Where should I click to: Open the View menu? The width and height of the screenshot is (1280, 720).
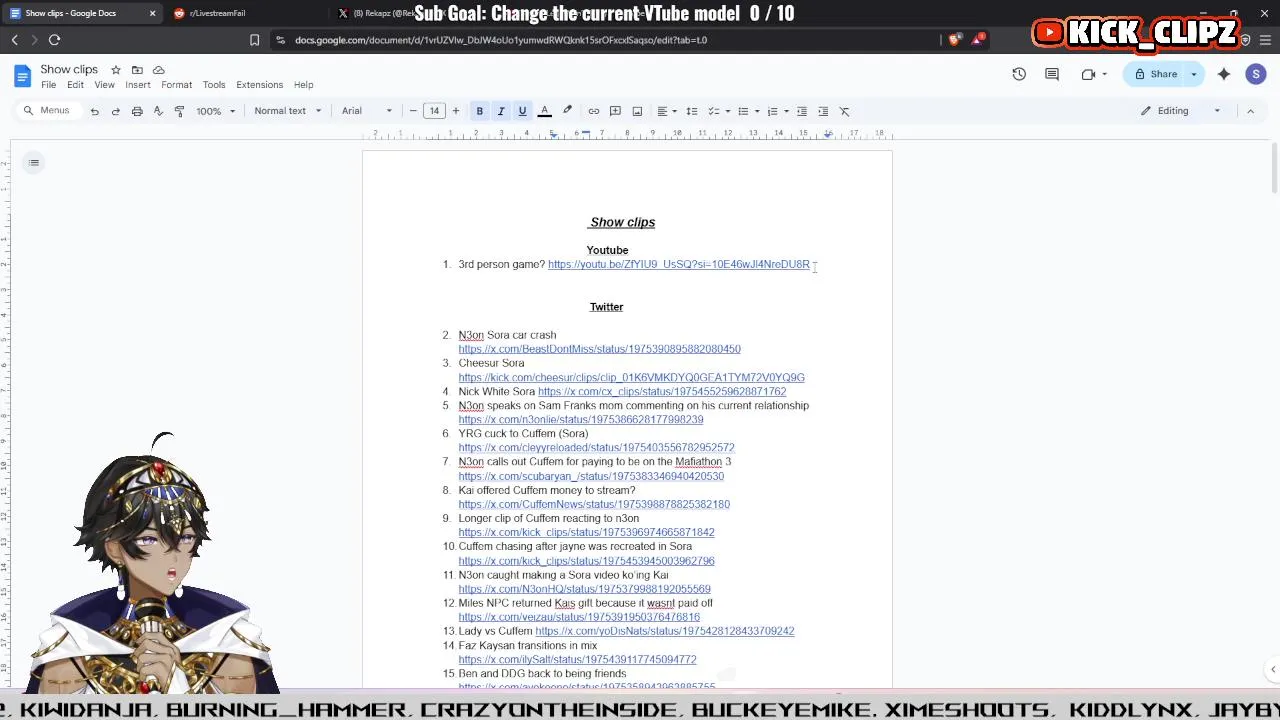(x=104, y=85)
